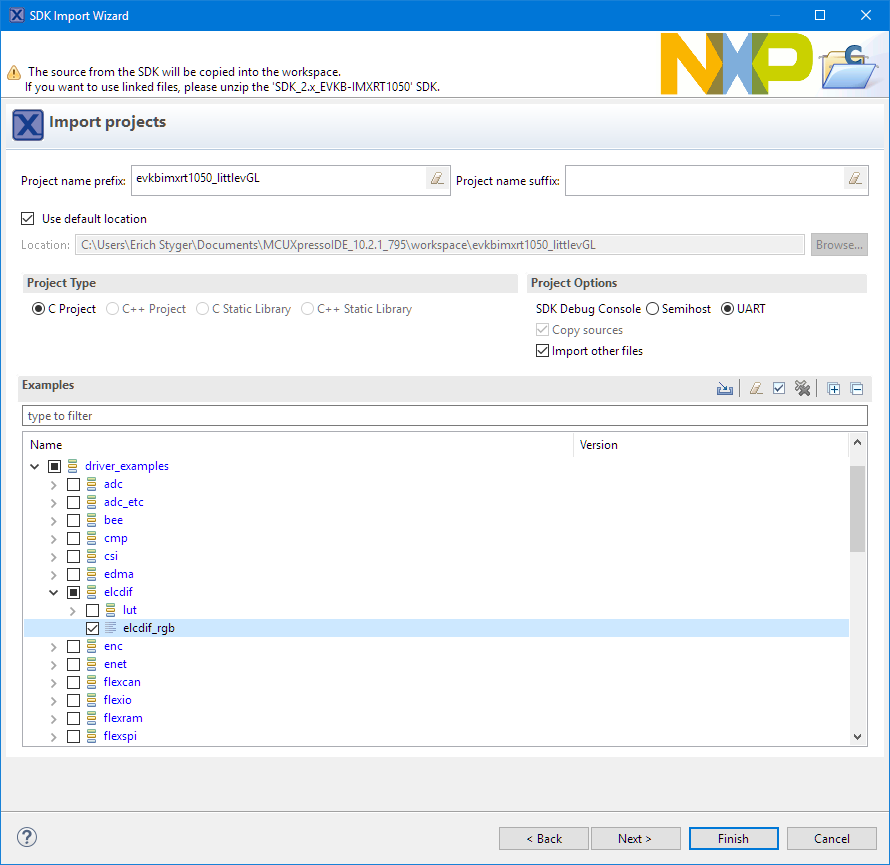Image resolution: width=890 pixels, height=865 pixels.
Task: Collapse the driver_examples tree node
Action: (35, 466)
